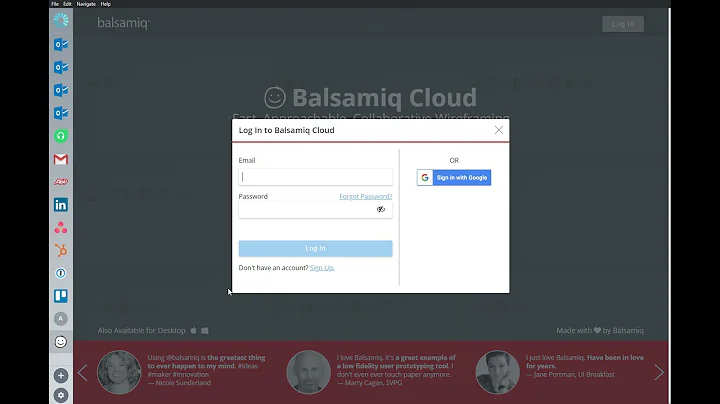Viewport: 720px width, 404px height.
Task: Select the Balsamiq smiley sidebar icon
Action: pyautogui.click(x=61, y=342)
